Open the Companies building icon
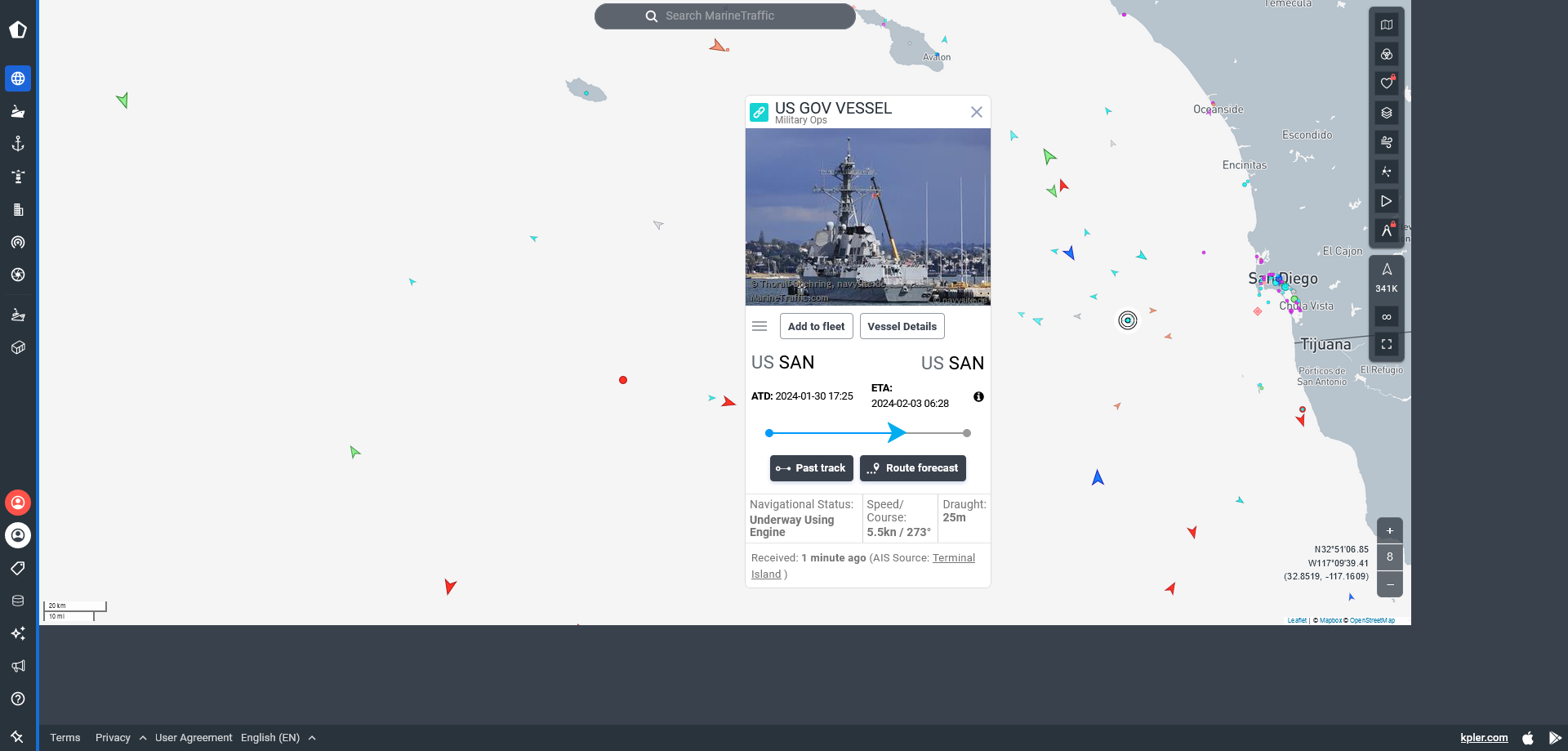Viewport: 1568px width, 751px height. coord(18,209)
